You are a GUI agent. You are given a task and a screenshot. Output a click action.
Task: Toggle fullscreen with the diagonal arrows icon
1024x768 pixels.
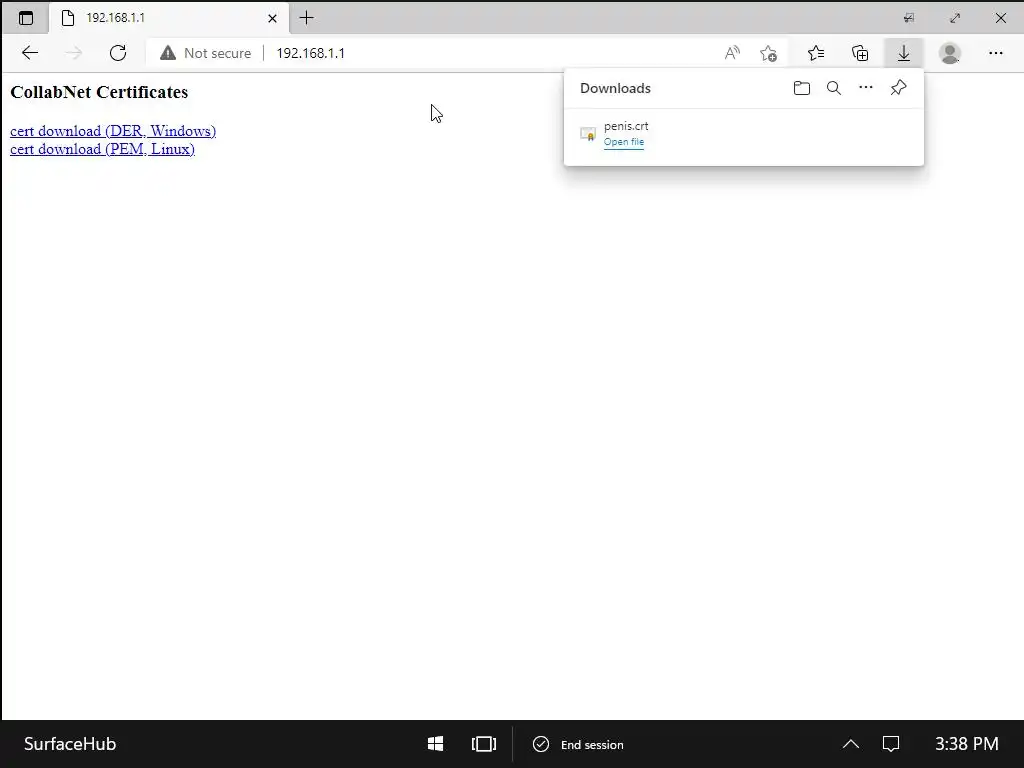pyautogui.click(x=955, y=18)
